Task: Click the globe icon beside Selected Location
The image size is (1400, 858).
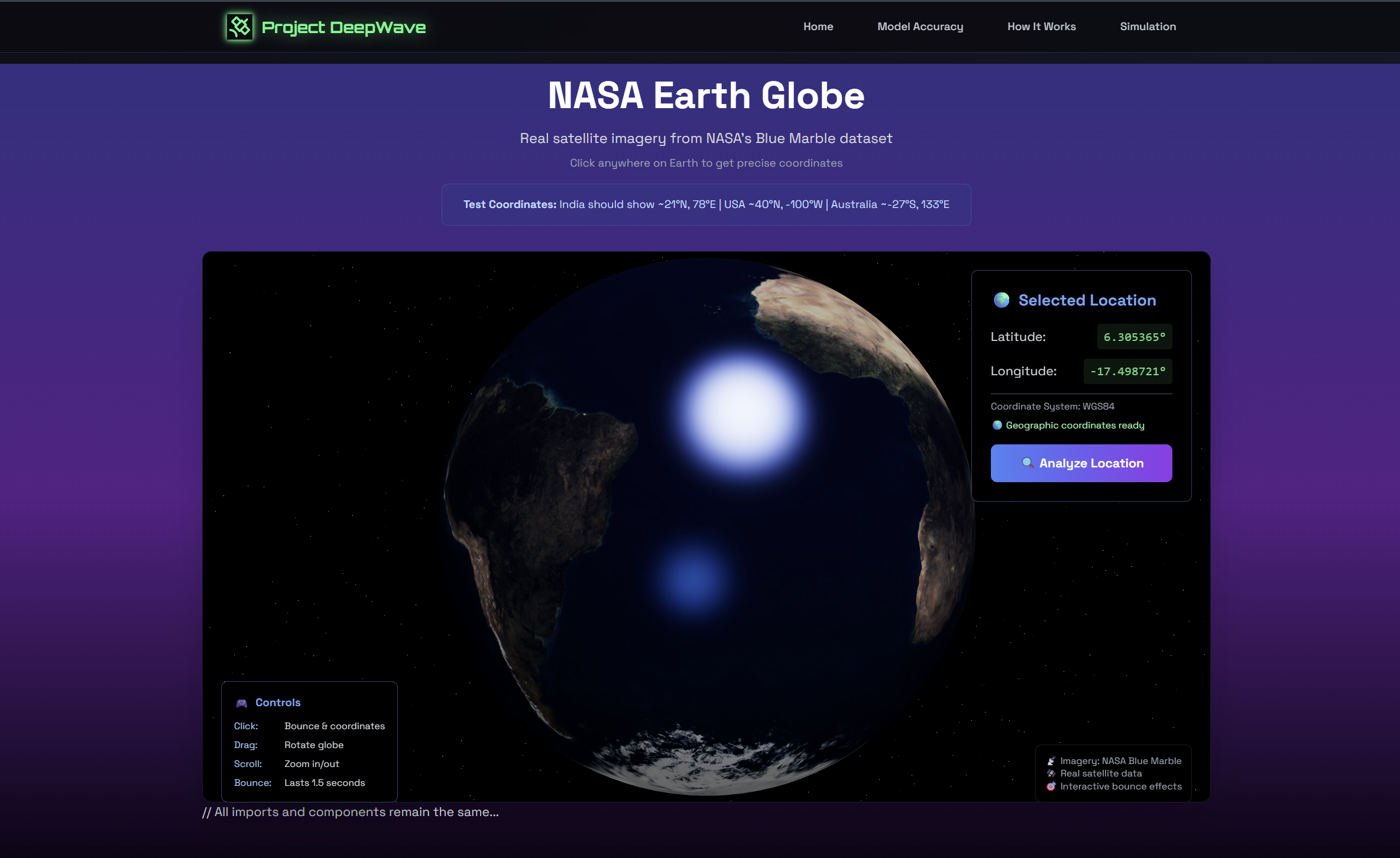Action: 1001,300
